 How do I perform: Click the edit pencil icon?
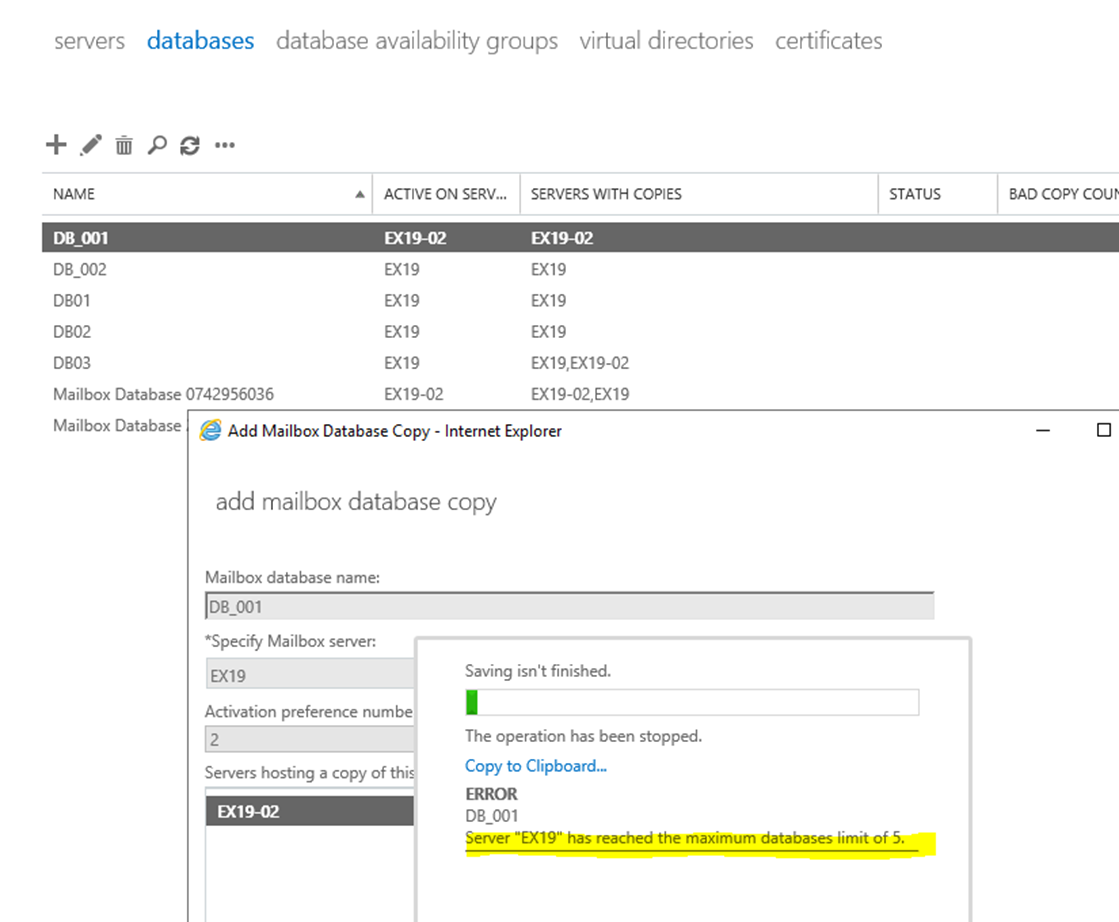(91, 145)
